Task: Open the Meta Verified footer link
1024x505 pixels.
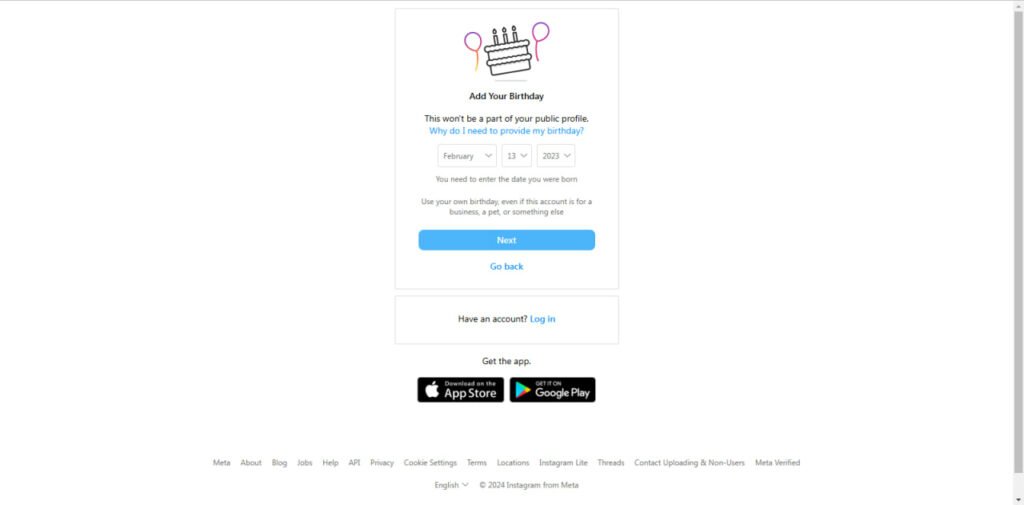Action: pyautogui.click(x=777, y=463)
